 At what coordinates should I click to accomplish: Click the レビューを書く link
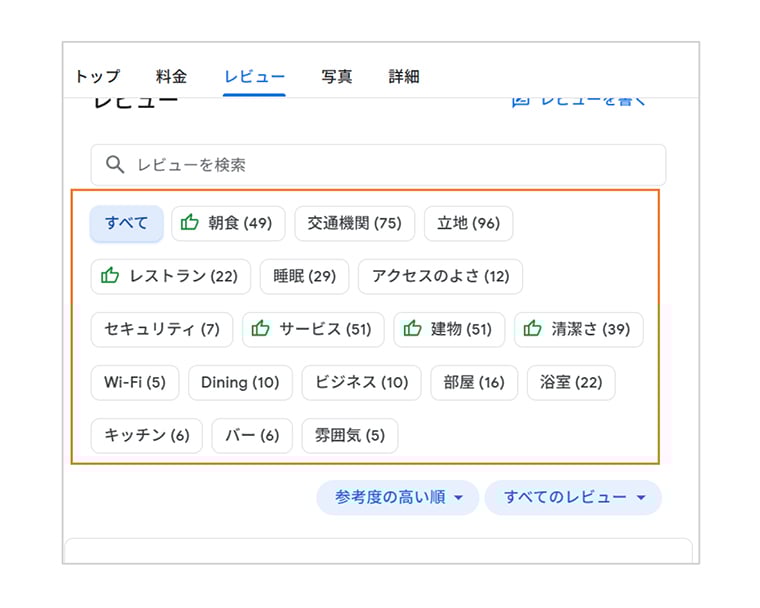[580, 100]
